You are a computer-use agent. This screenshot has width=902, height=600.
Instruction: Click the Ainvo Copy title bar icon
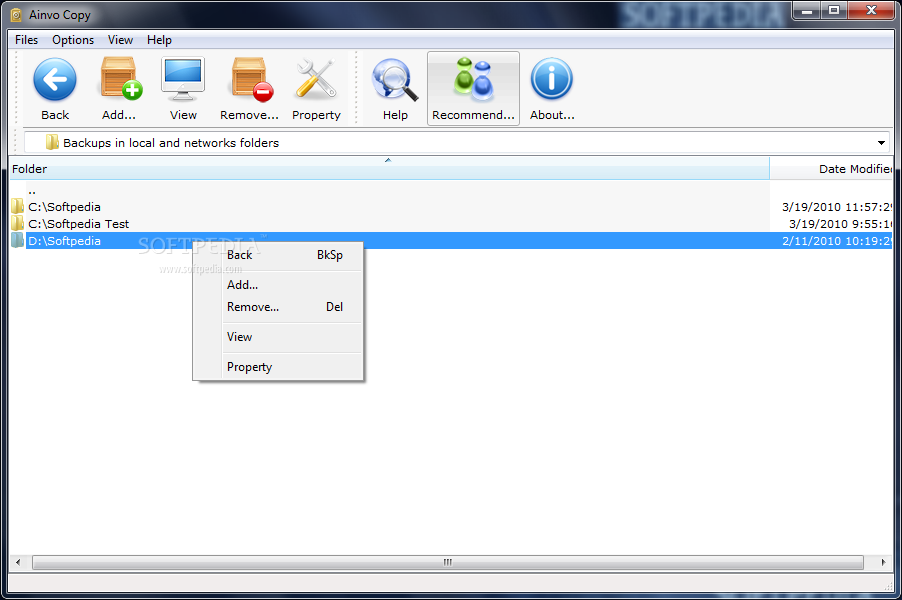[x=16, y=15]
